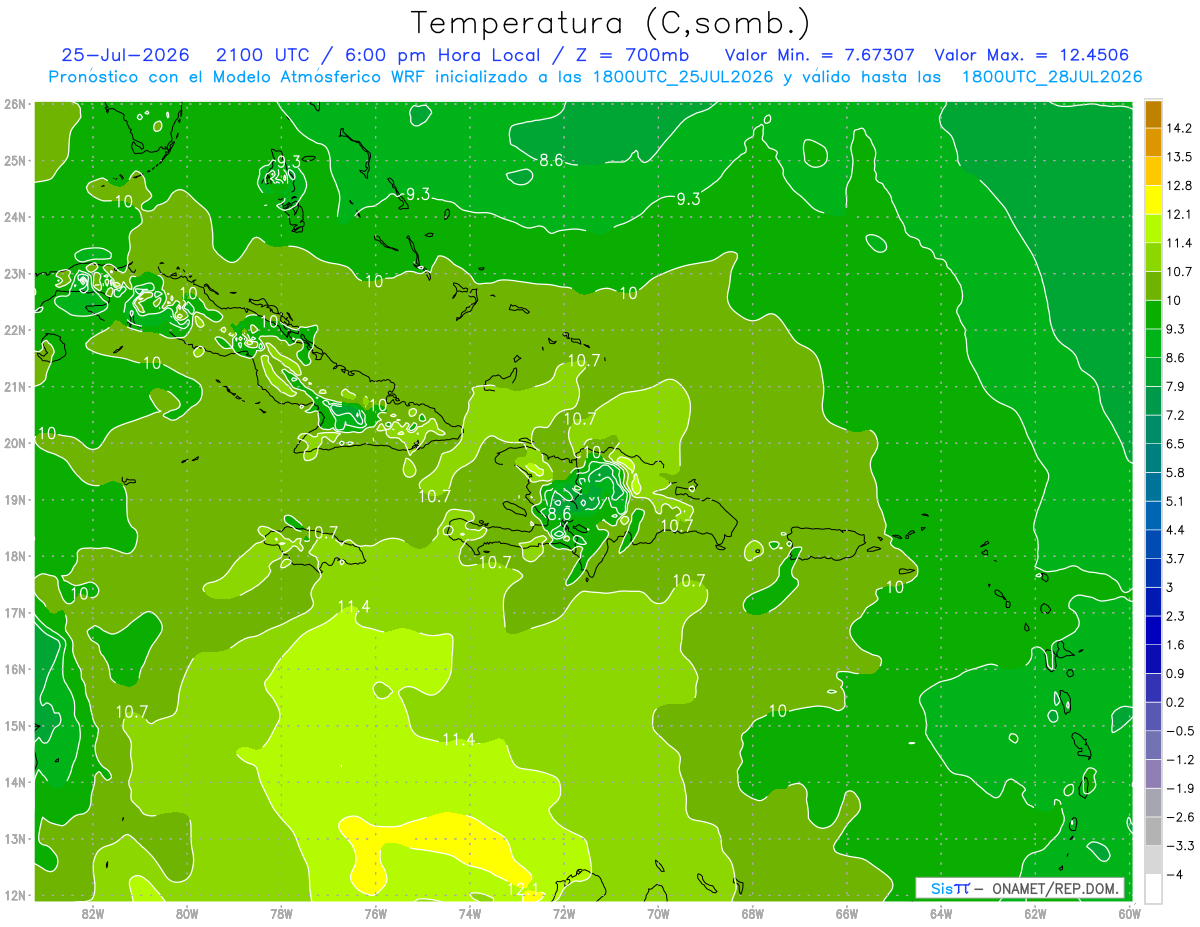Click the legend label "0.9"
Screen dimensions: 1200x927
(x=1175, y=674)
